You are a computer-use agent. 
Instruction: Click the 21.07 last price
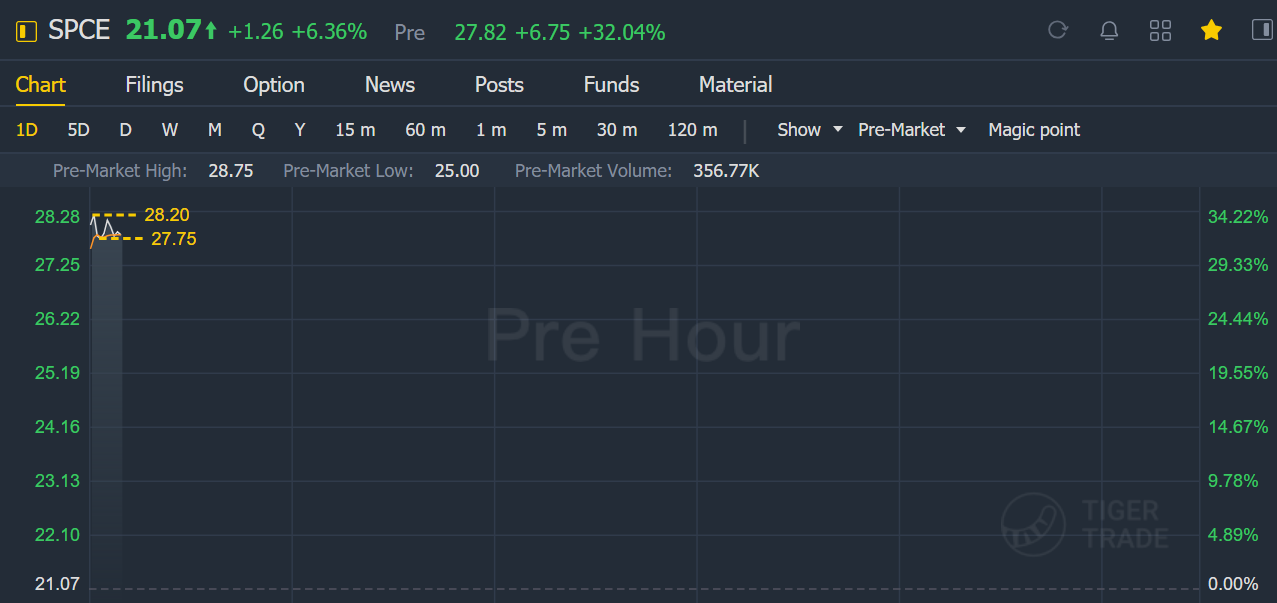tap(164, 30)
